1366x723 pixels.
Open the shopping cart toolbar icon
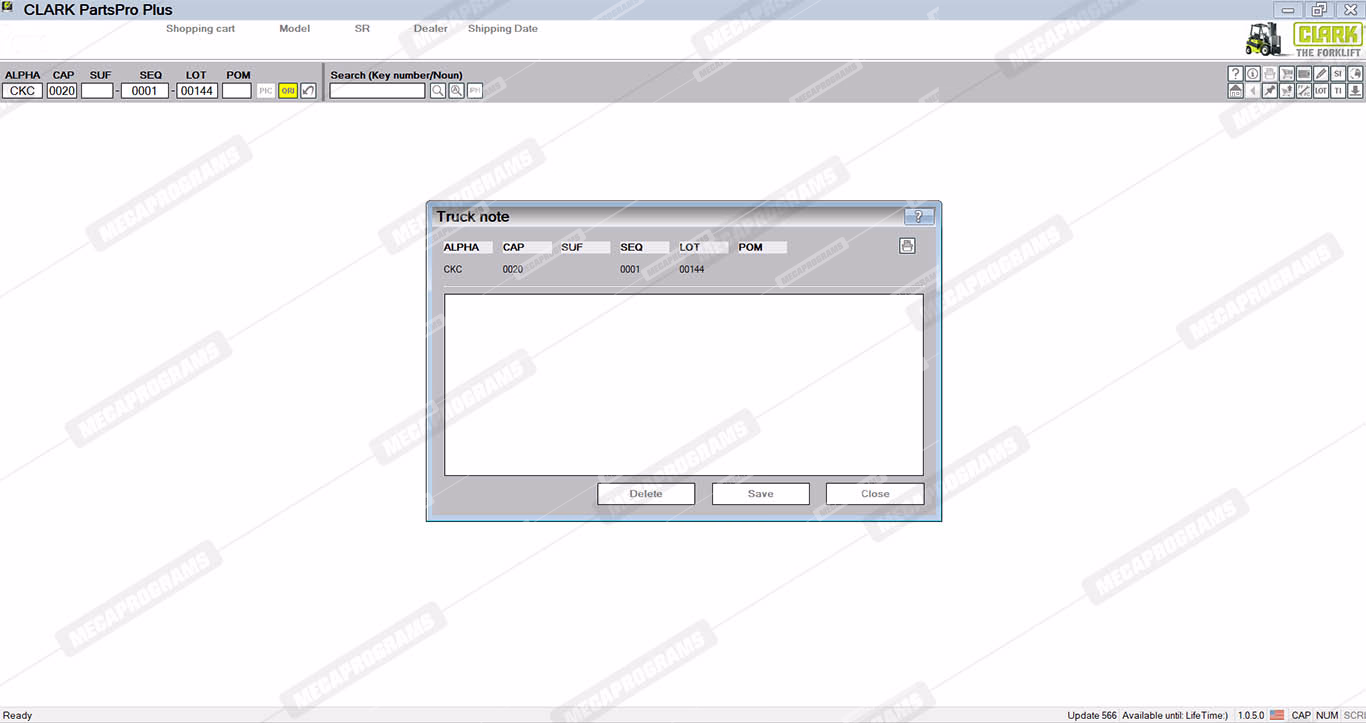1286,74
